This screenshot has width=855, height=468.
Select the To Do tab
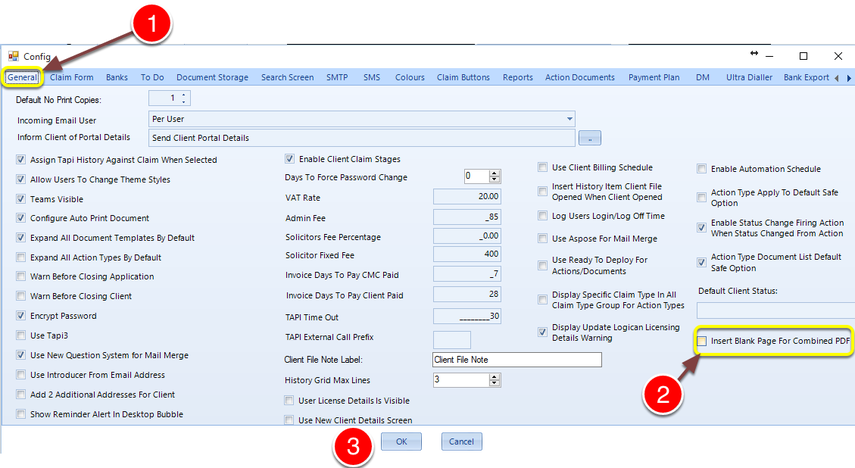click(152, 77)
